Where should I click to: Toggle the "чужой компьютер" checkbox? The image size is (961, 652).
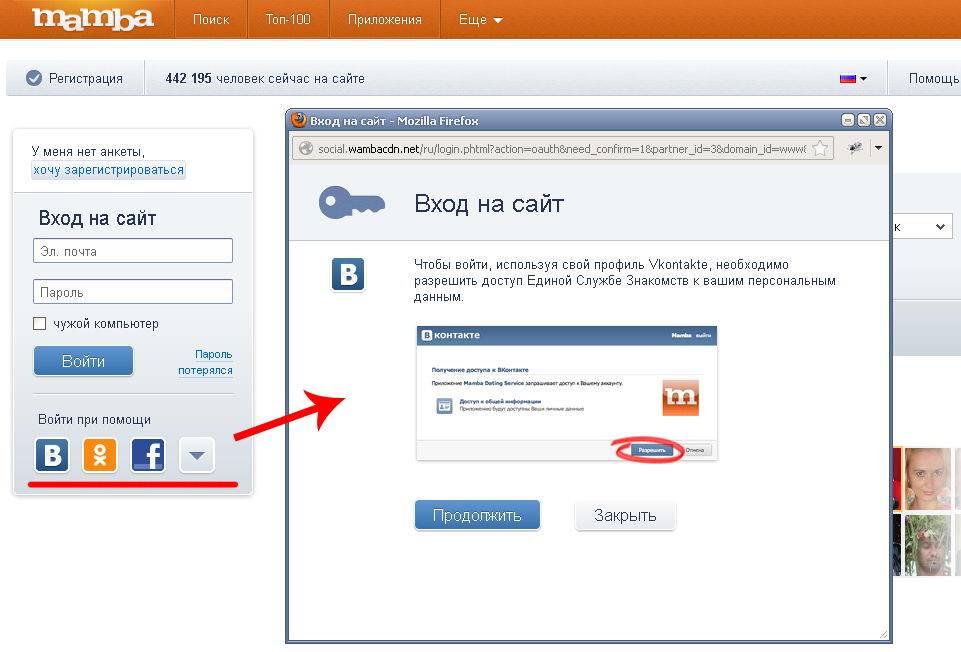point(40,324)
